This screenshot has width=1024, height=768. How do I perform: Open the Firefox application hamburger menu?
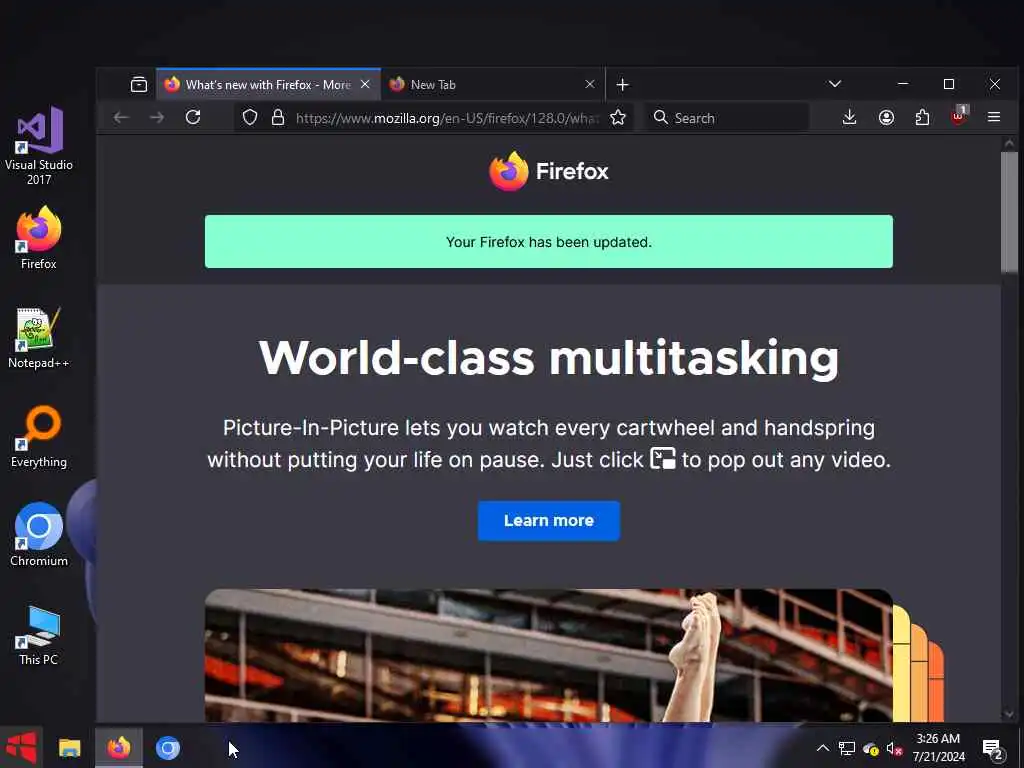point(994,118)
